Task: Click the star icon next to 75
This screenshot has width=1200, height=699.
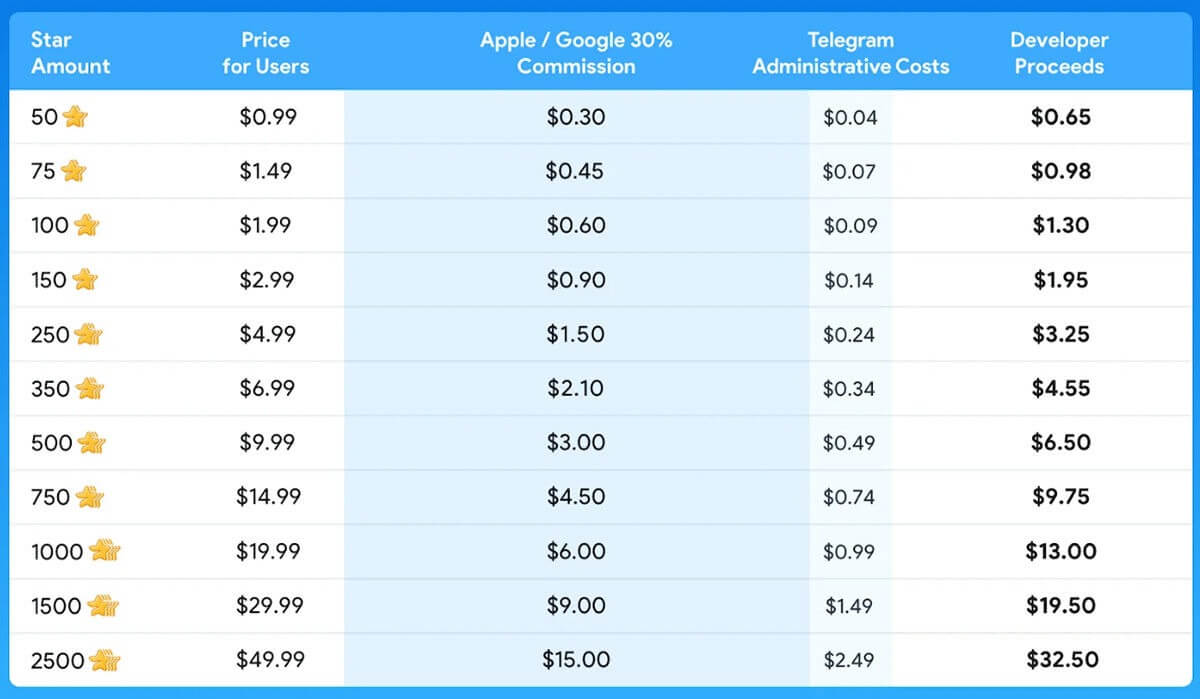Action: point(73,171)
